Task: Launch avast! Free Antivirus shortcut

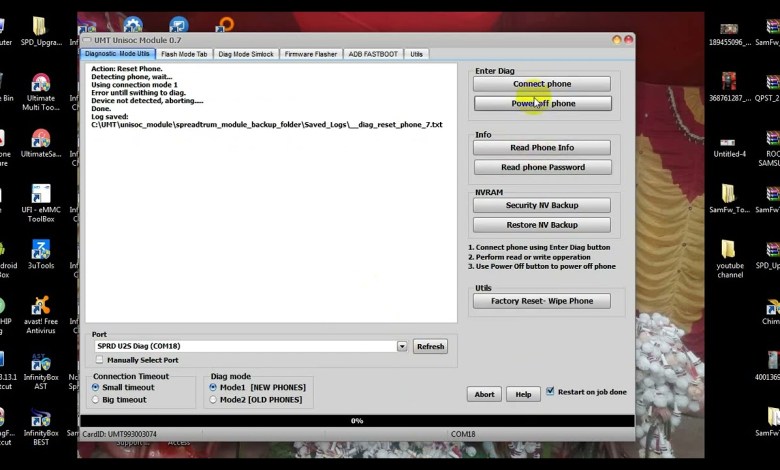Action: click(x=41, y=314)
